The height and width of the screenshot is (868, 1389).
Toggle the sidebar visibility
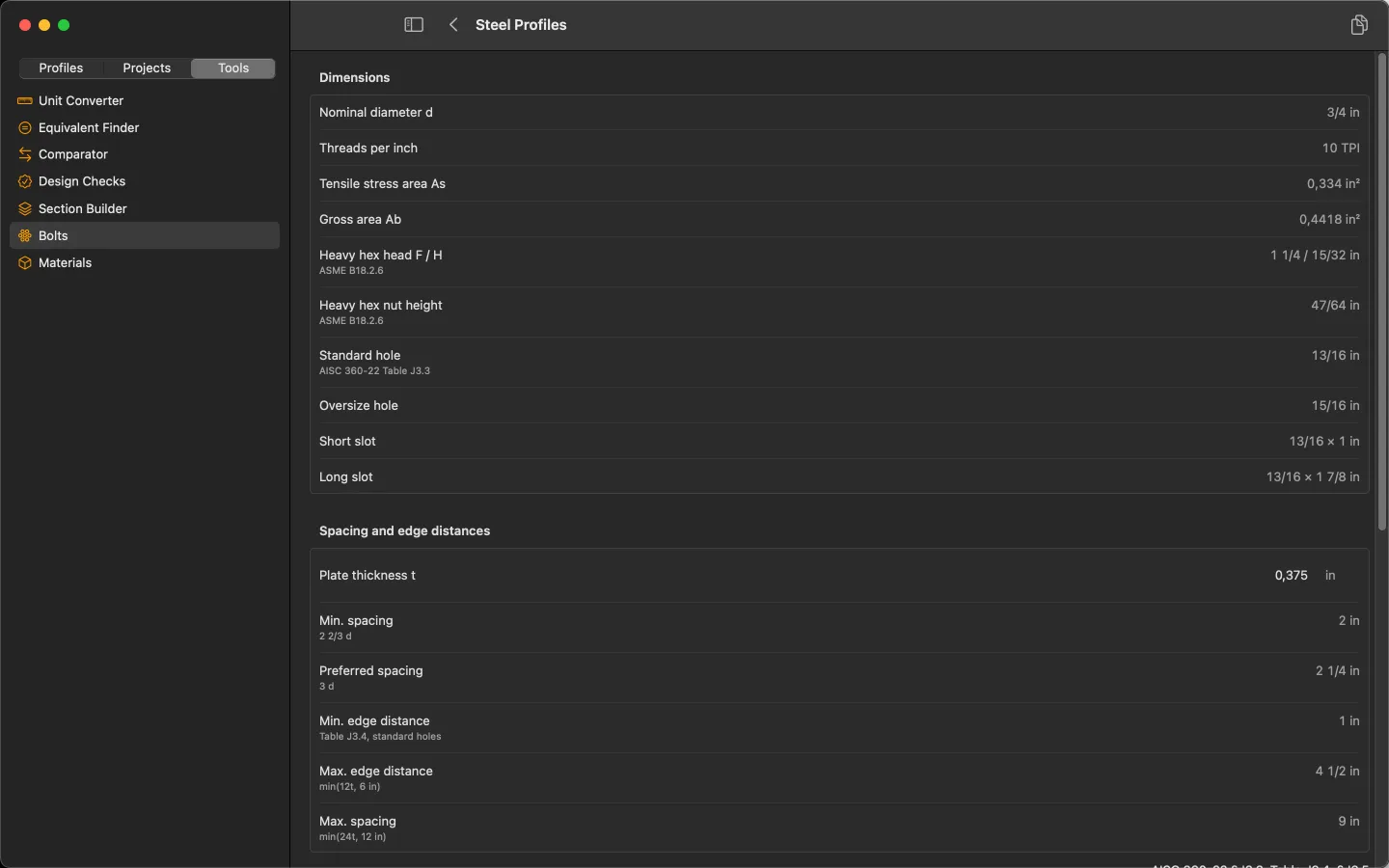point(414,25)
